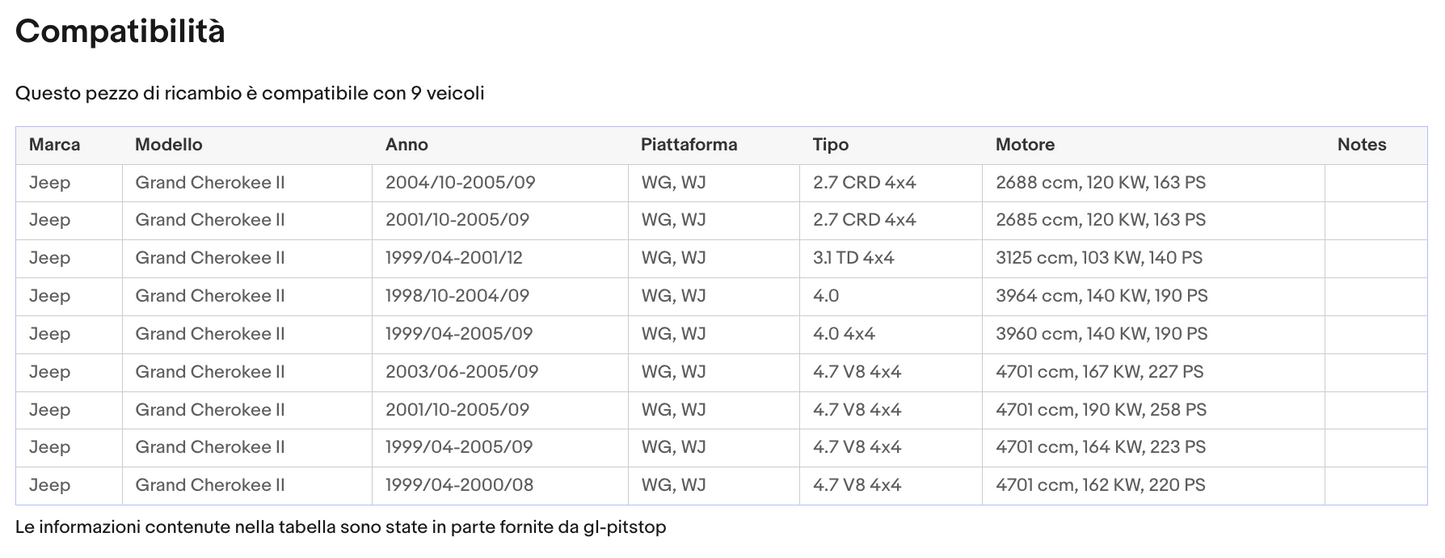Select the 4.0 4x4 type cell
The width and height of the screenshot is (1445, 558).
click(x=843, y=334)
